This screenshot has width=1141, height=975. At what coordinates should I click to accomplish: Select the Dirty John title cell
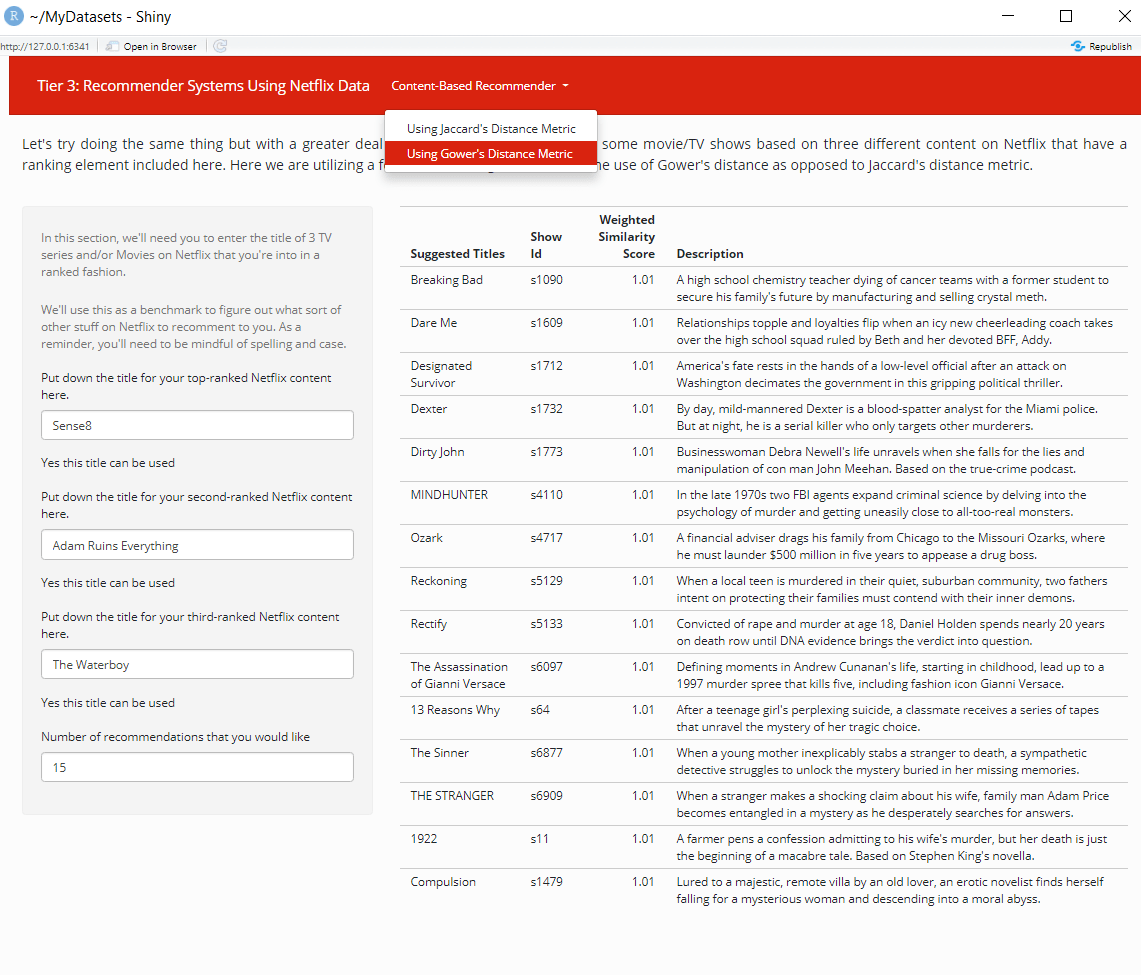tap(437, 452)
